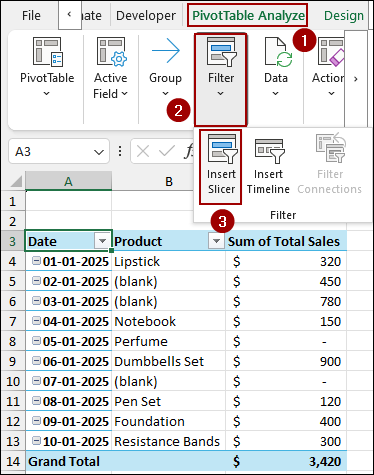Open the Product field filter dropdown
Screen dimensions: 374x475
[216, 241]
